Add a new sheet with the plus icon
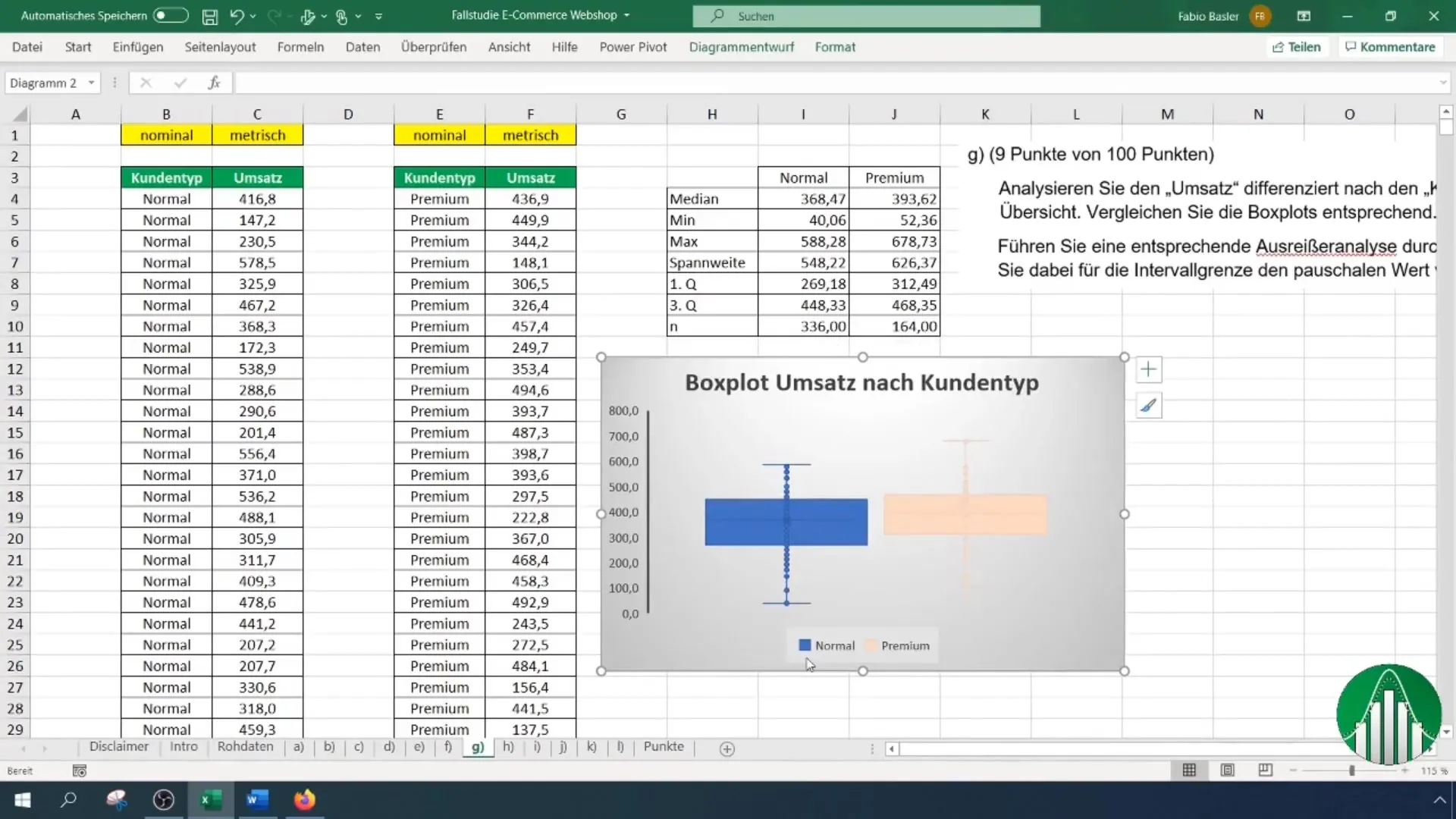1456x819 pixels. click(x=726, y=749)
